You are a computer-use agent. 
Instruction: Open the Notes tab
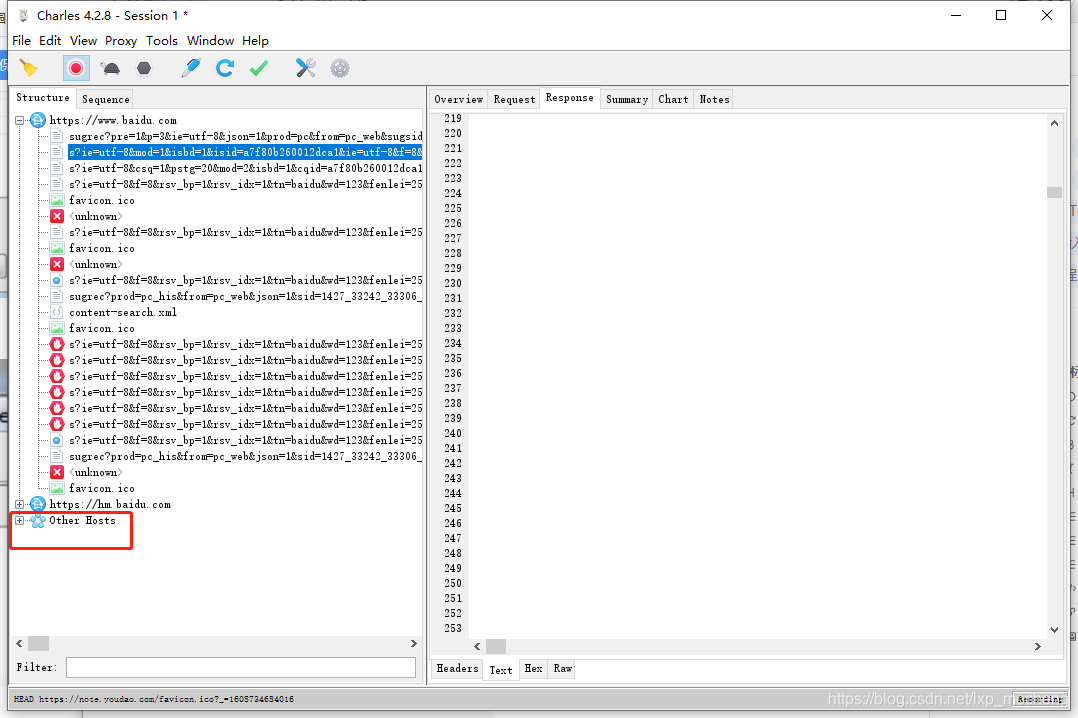point(714,99)
